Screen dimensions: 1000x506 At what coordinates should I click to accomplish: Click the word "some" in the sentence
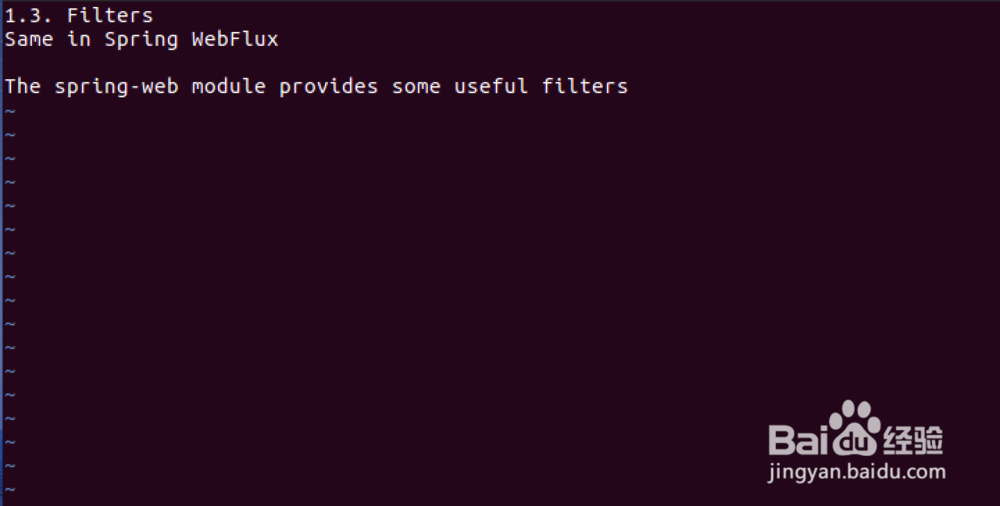coord(416,87)
